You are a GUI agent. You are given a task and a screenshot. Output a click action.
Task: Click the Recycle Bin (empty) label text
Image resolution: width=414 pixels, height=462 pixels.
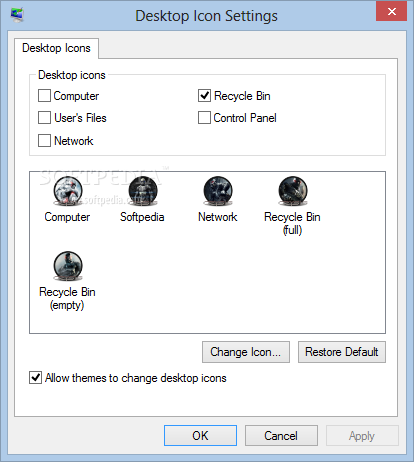(67, 299)
